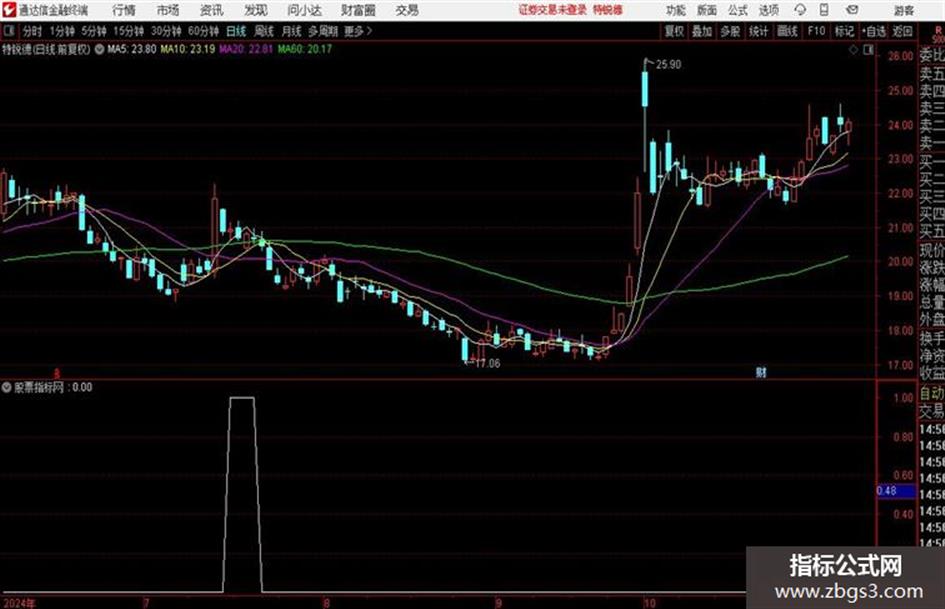Switch to 5分钟 period tab
945x609 pixels.
pos(93,31)
